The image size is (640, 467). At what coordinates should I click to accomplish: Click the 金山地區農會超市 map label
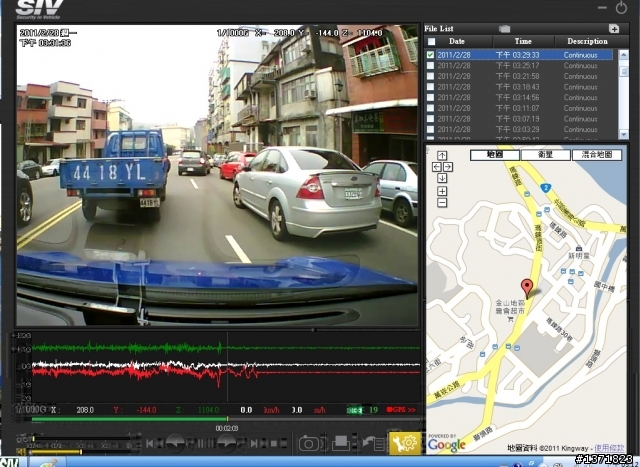pos(510,307)
